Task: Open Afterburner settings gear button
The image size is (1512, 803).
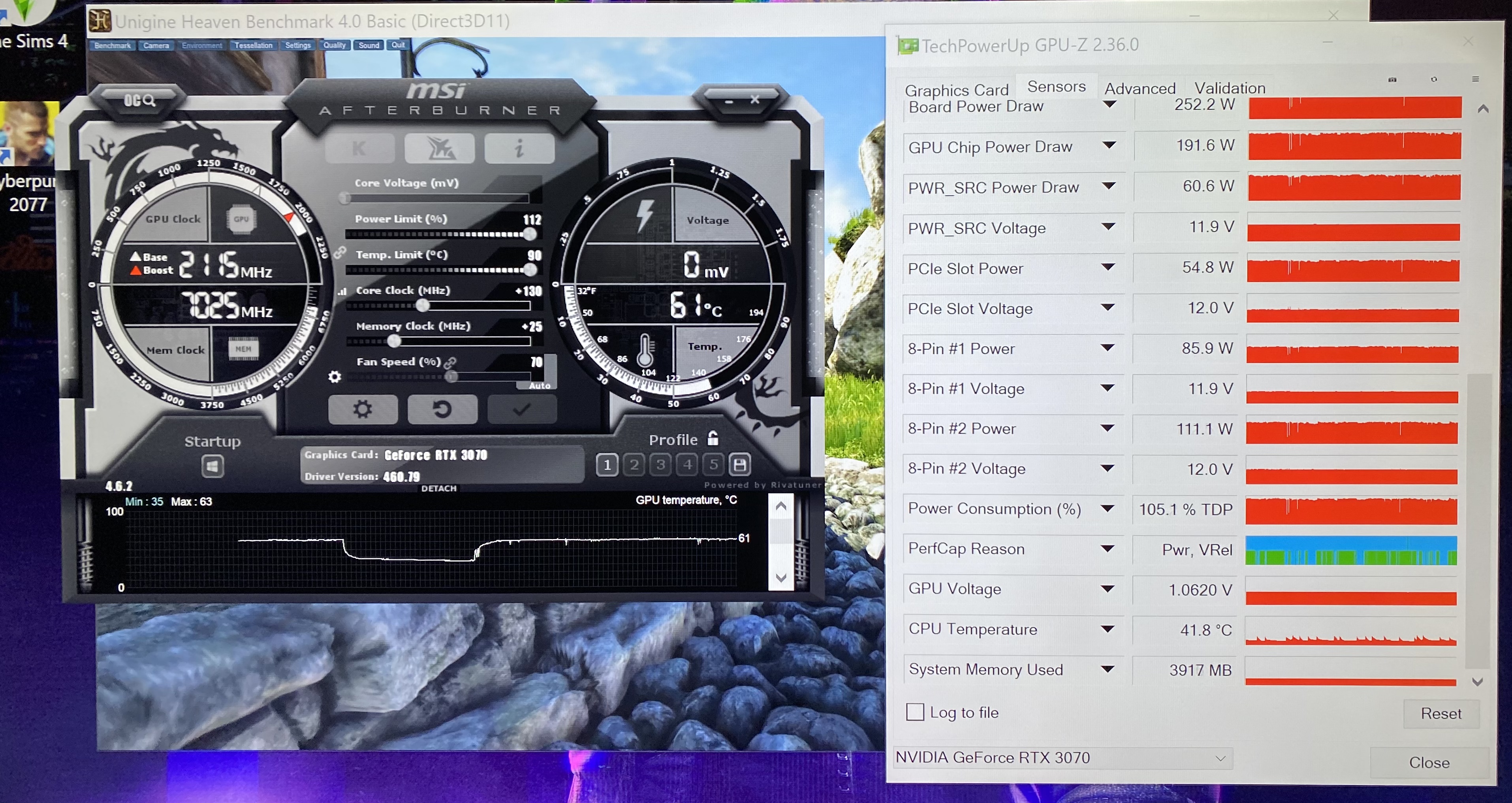Action: pyautogui.click(x=363, y=409)
